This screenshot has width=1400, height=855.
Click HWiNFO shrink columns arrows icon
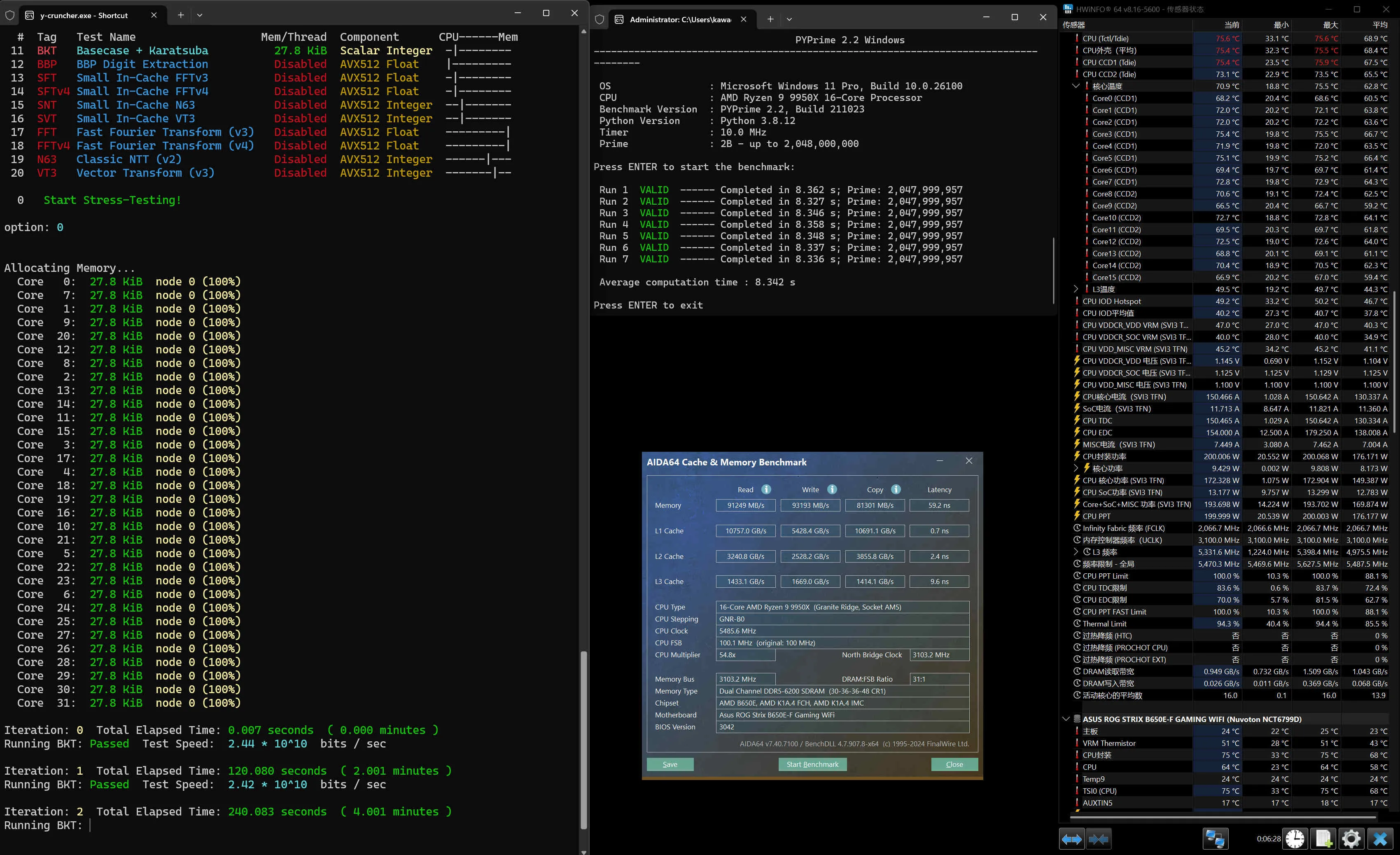(1099, 839)
